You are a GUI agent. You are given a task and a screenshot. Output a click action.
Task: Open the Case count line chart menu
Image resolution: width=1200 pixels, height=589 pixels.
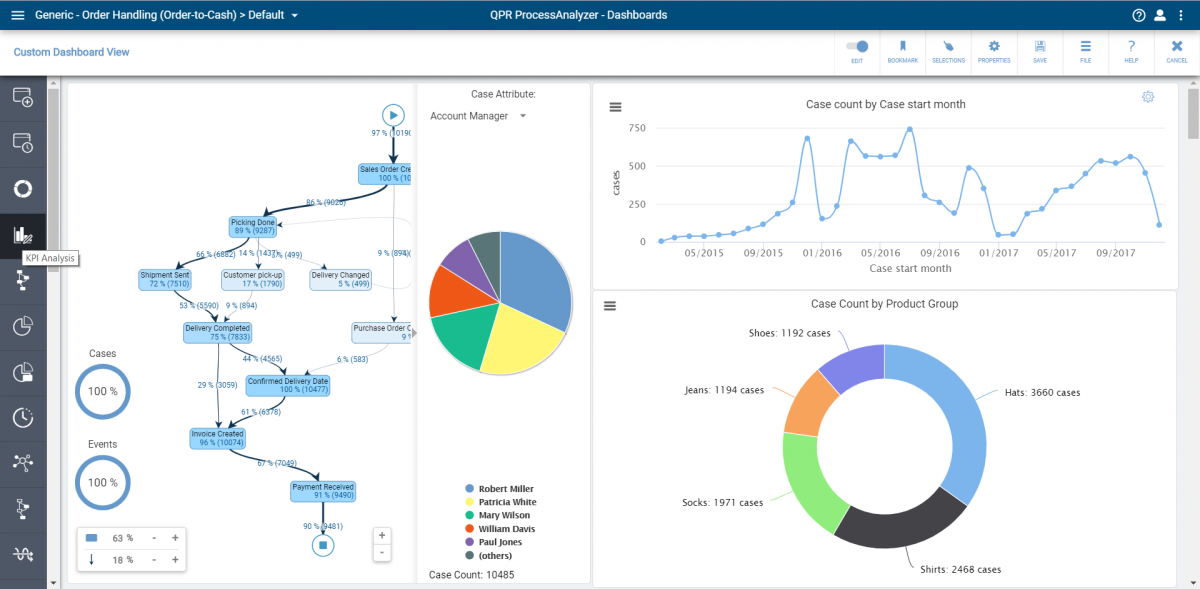[x=616, y=107]
